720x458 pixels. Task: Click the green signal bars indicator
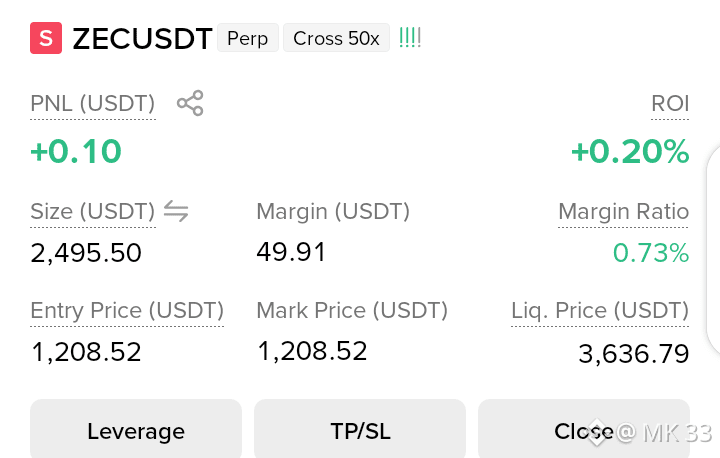click(410, 38)
